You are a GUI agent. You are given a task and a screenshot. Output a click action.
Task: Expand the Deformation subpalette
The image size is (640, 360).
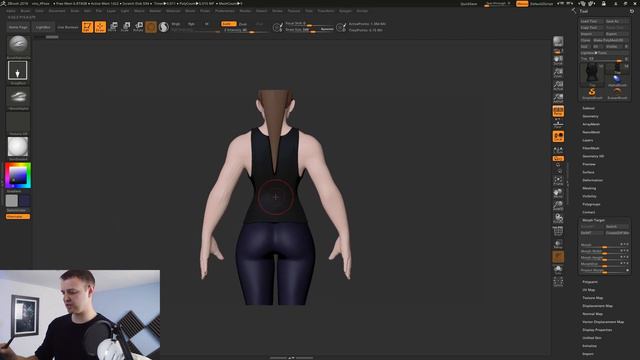click(592, 180)
